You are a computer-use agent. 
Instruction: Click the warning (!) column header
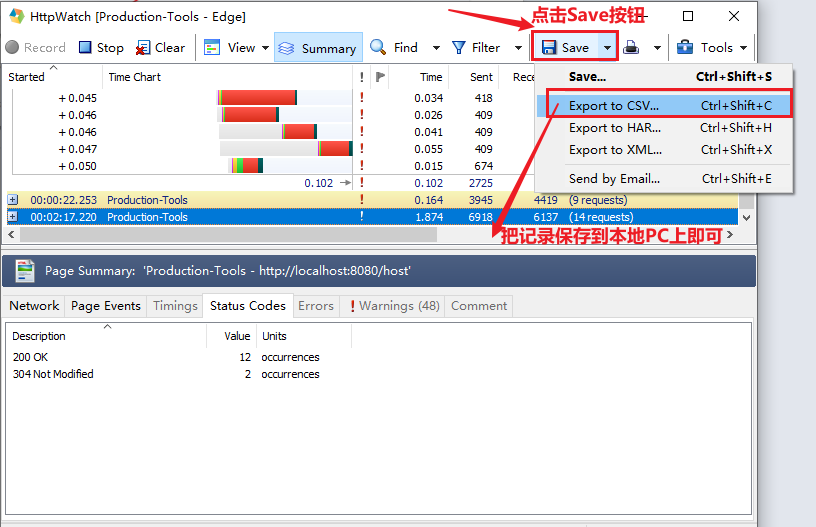(x=362, y=77)
